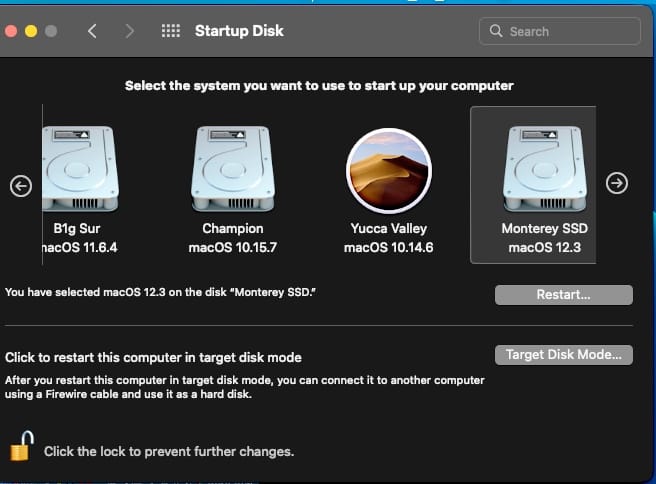The width and height of the screenshot is (656, 484).
Task: Click the Search field
Action: point(559,31)
